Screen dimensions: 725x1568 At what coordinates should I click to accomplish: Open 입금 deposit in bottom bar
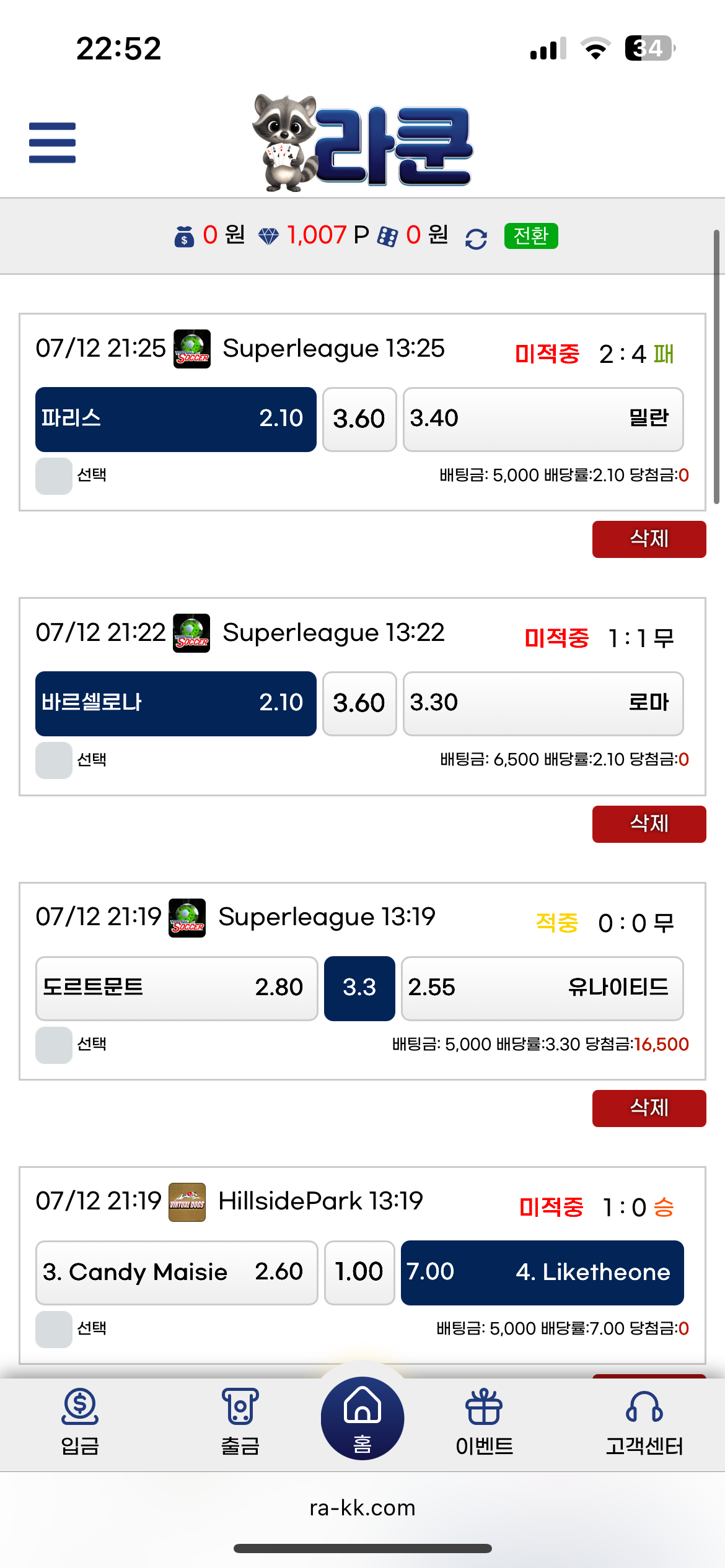[x=80, y=1422]
